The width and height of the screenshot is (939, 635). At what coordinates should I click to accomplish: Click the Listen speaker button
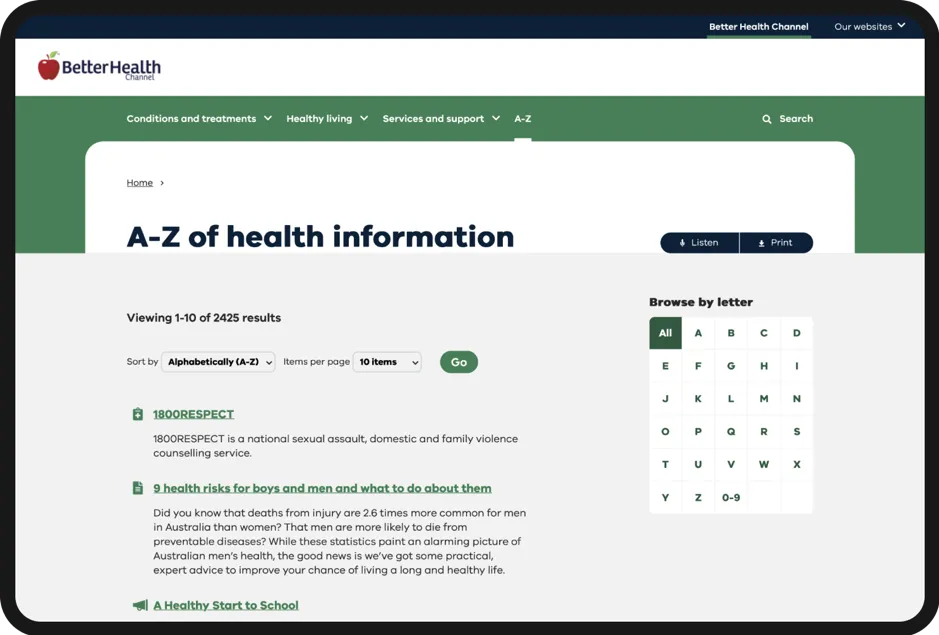[x=699, y=242]
